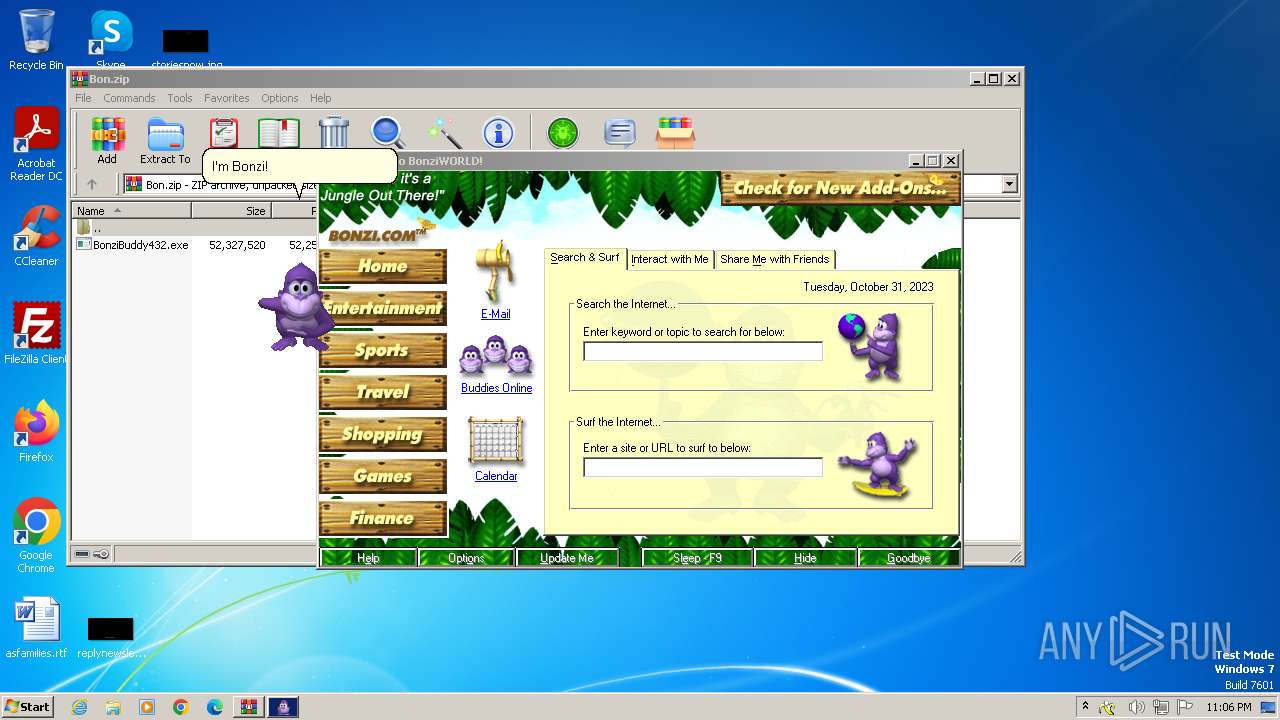Open the E-Mail mailbox icon in BonziWORLD
This screenshot has width=1280, height=720.
(495, 271)
